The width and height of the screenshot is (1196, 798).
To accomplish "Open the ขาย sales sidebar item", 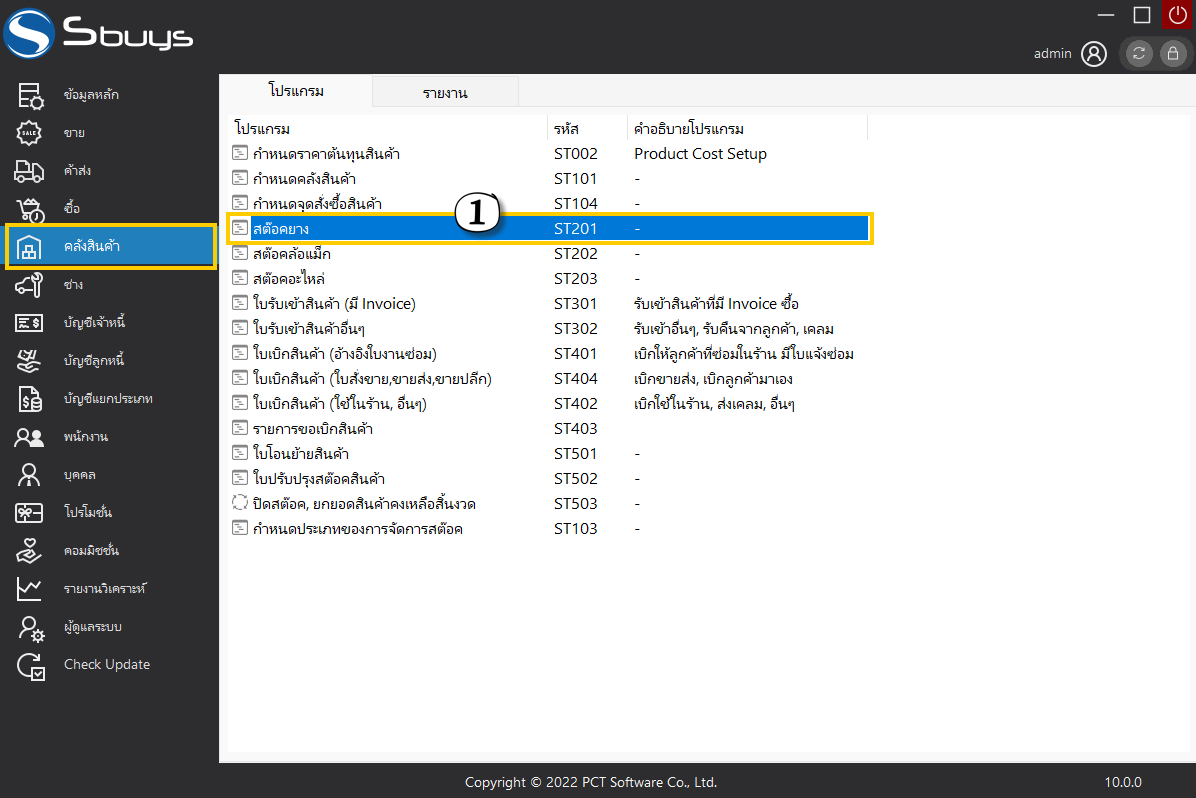I will 73,133.
